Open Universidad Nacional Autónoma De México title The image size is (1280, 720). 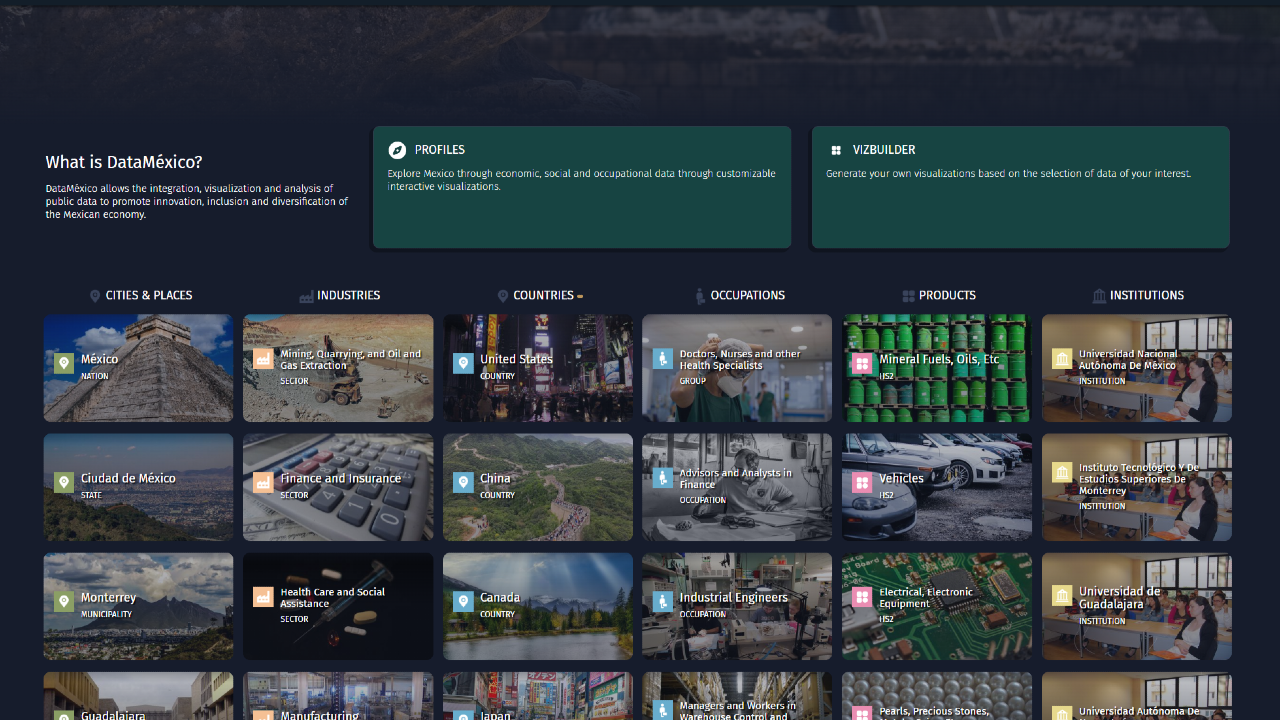click(x=1129, y=359)
